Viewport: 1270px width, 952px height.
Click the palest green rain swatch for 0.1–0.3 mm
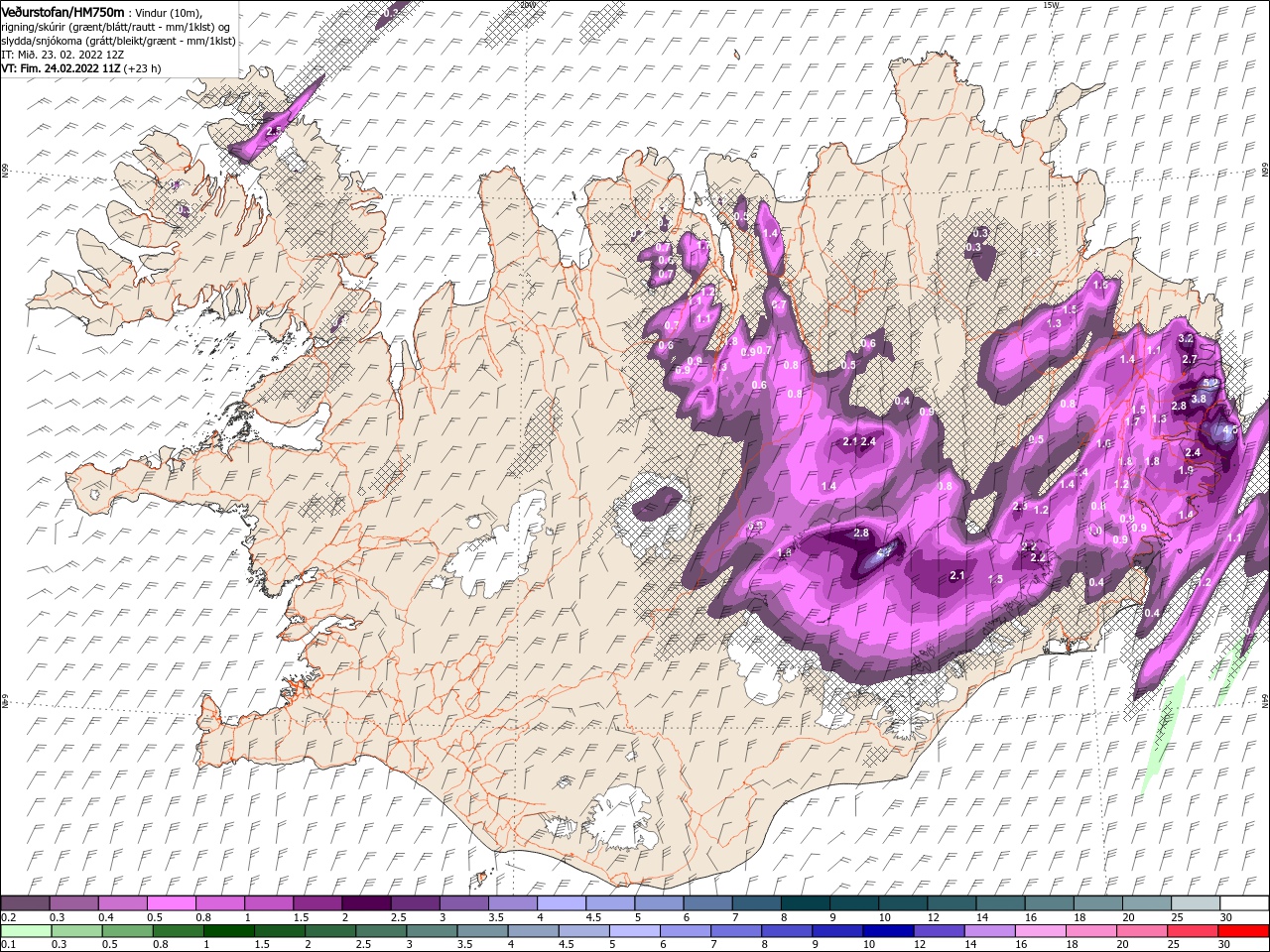pyautogui.click(x=26, y=930)
